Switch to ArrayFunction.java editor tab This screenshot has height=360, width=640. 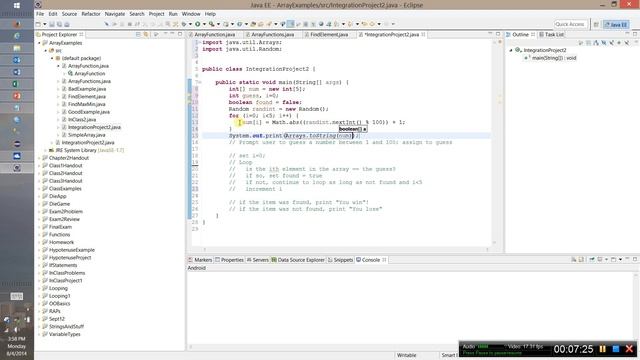[x=214, y=35]
